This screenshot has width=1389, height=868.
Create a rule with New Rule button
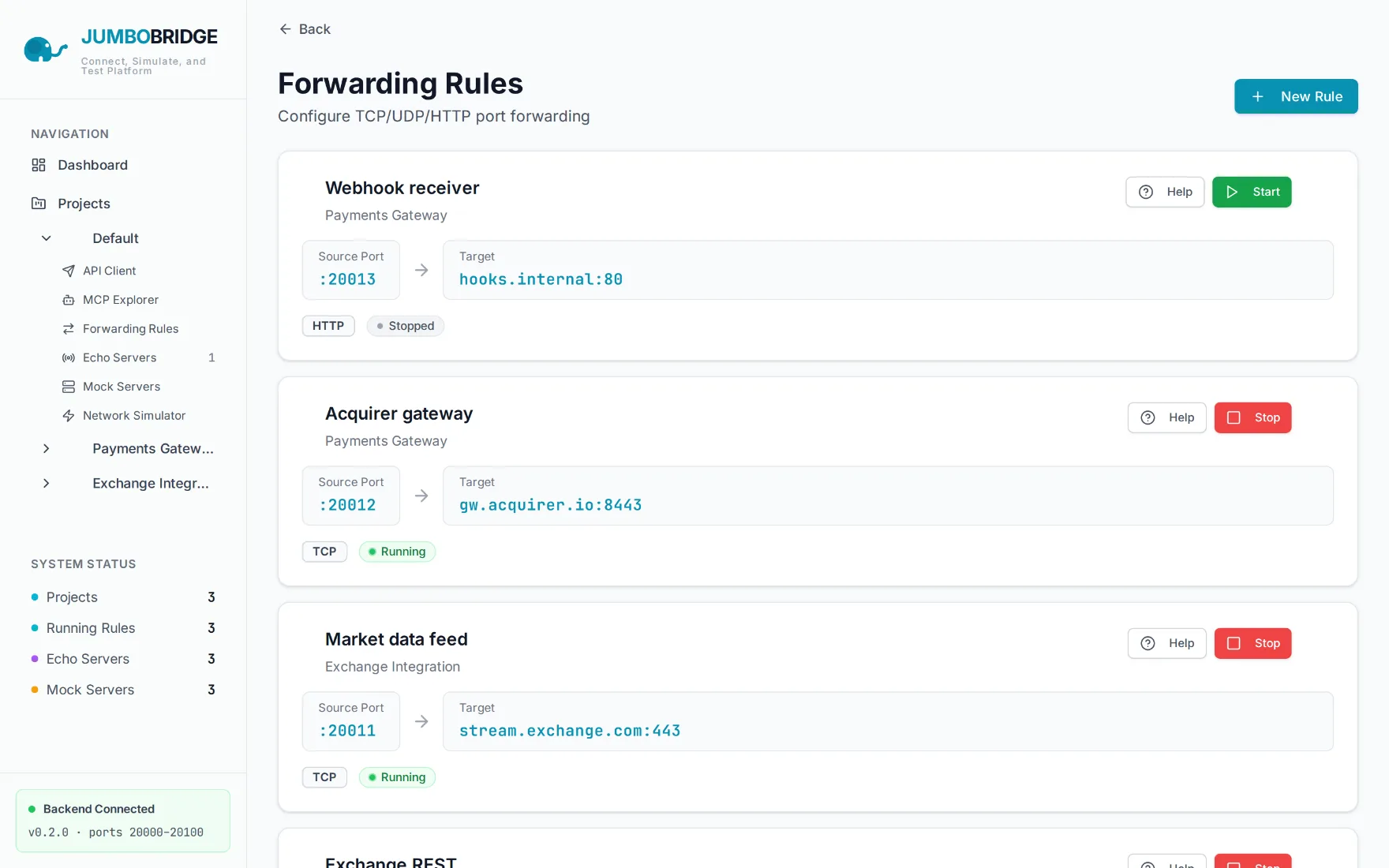[x=1296, y=96]
